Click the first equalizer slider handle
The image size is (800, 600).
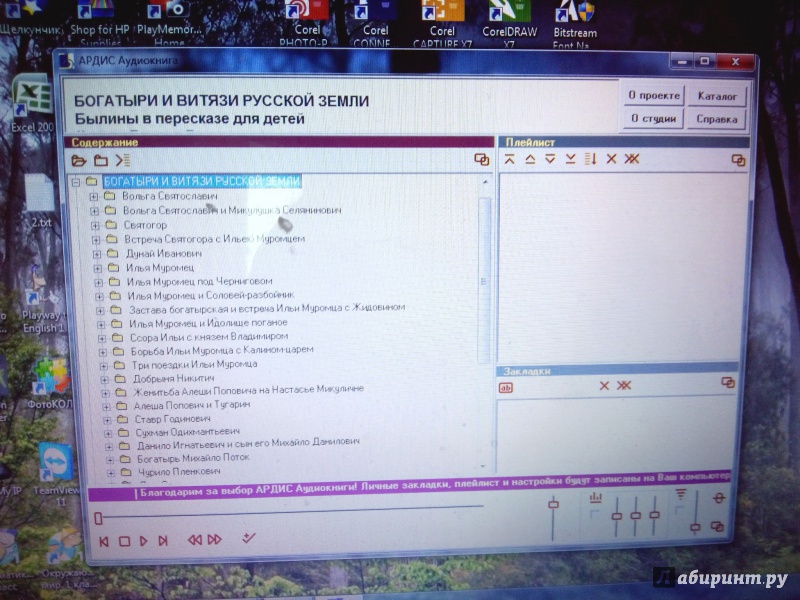point(616,516)
